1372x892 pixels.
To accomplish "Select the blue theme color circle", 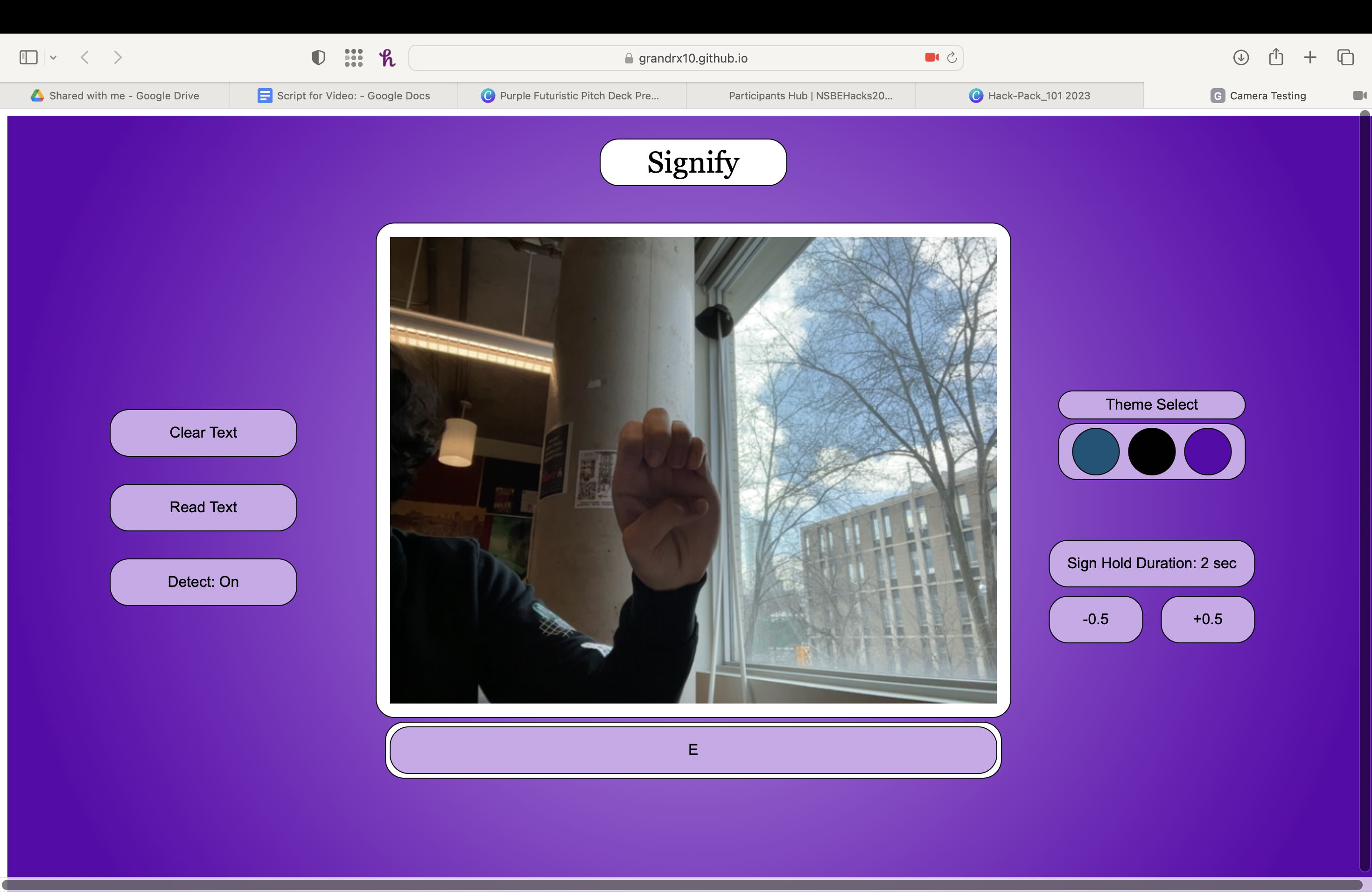I will point(1095,452).
